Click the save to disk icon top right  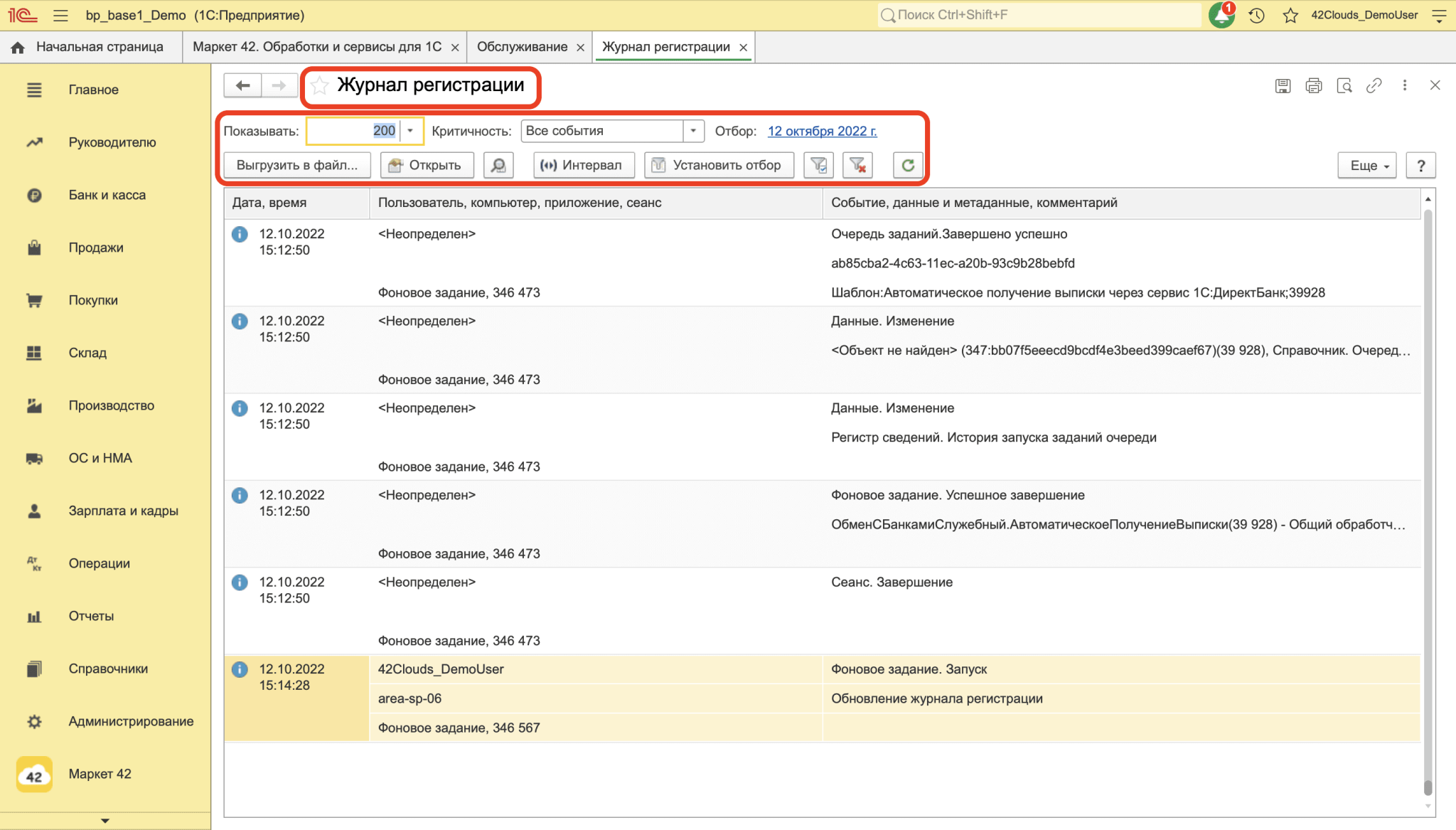click(1283, 85)
